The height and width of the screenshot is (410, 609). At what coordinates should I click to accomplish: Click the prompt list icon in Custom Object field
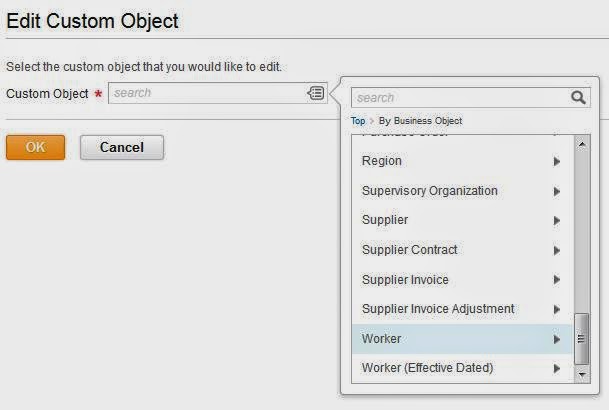tap(316, 93)
